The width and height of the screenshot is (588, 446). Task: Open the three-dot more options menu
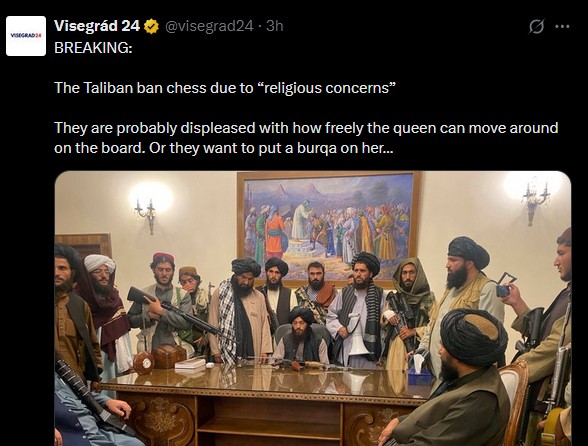coord(562,26)
